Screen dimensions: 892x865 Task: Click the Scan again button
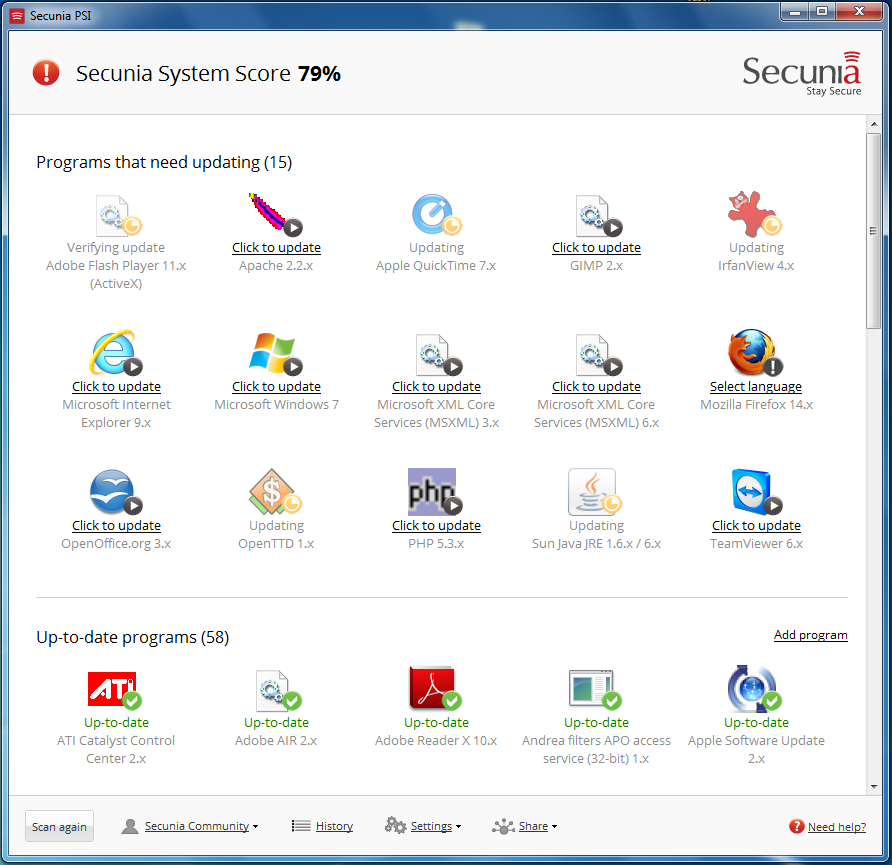pyautogui.click(x=59, y=826)
